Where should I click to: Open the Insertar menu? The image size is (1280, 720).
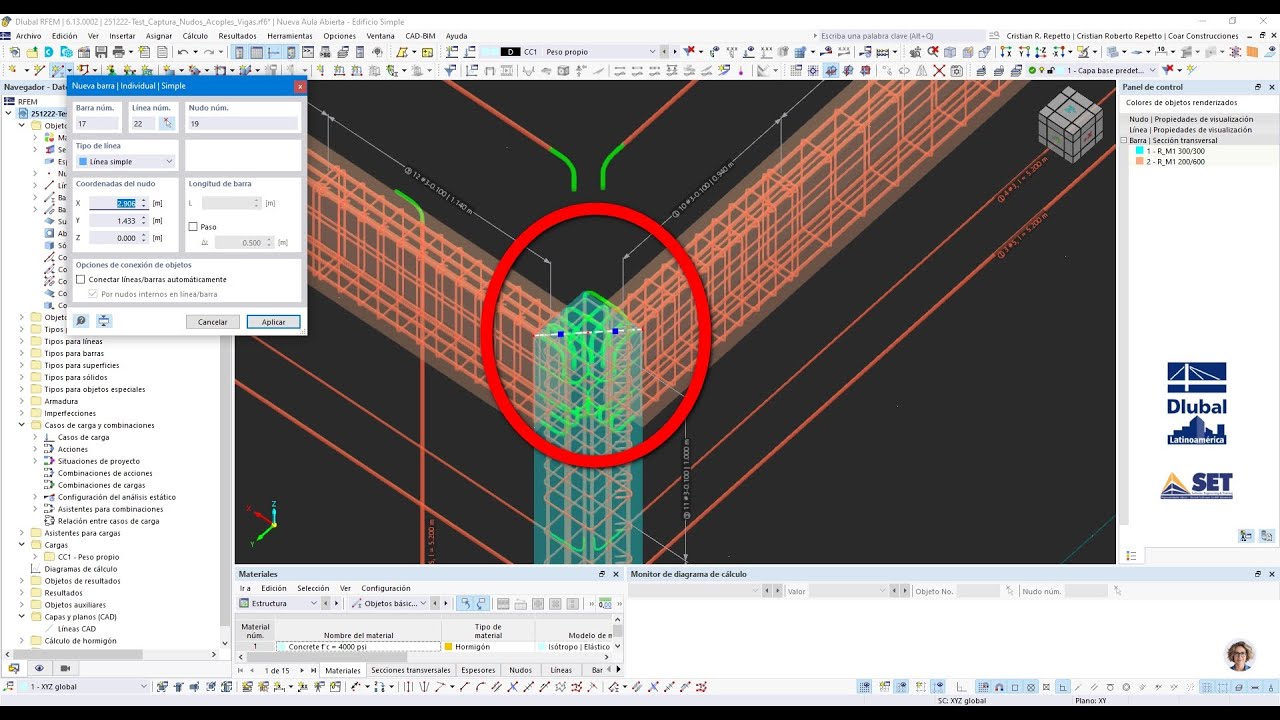coord(122,36)
